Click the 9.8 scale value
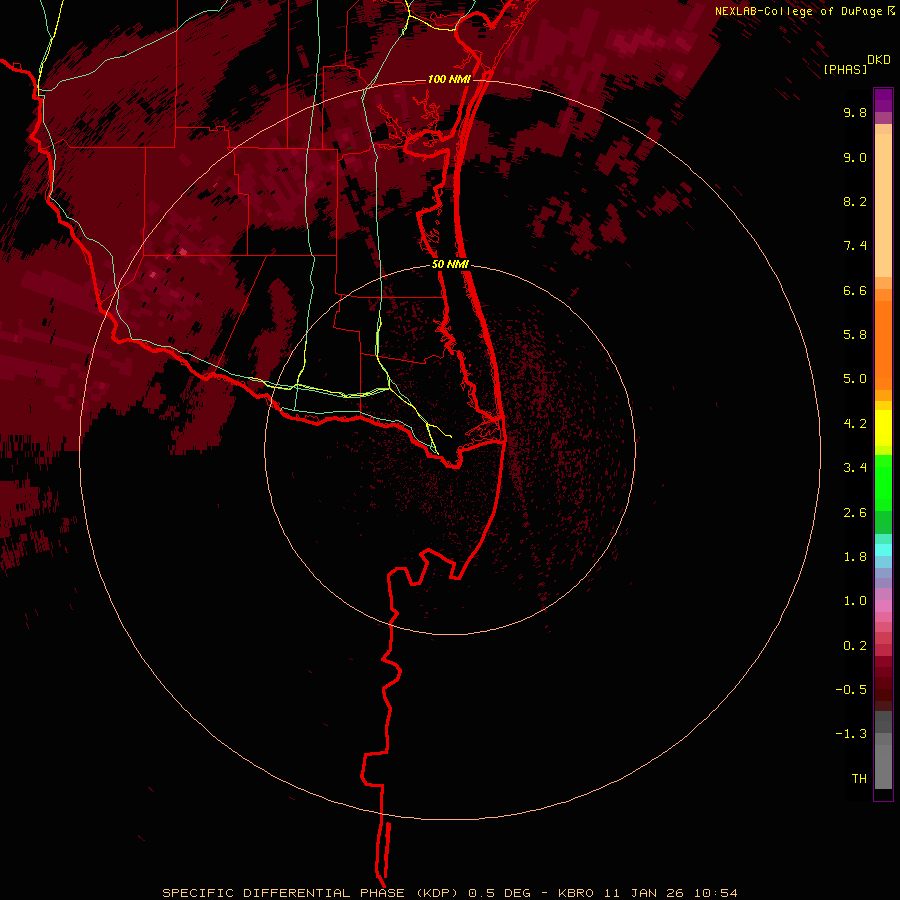900x900 pixels. click(855, 112)
